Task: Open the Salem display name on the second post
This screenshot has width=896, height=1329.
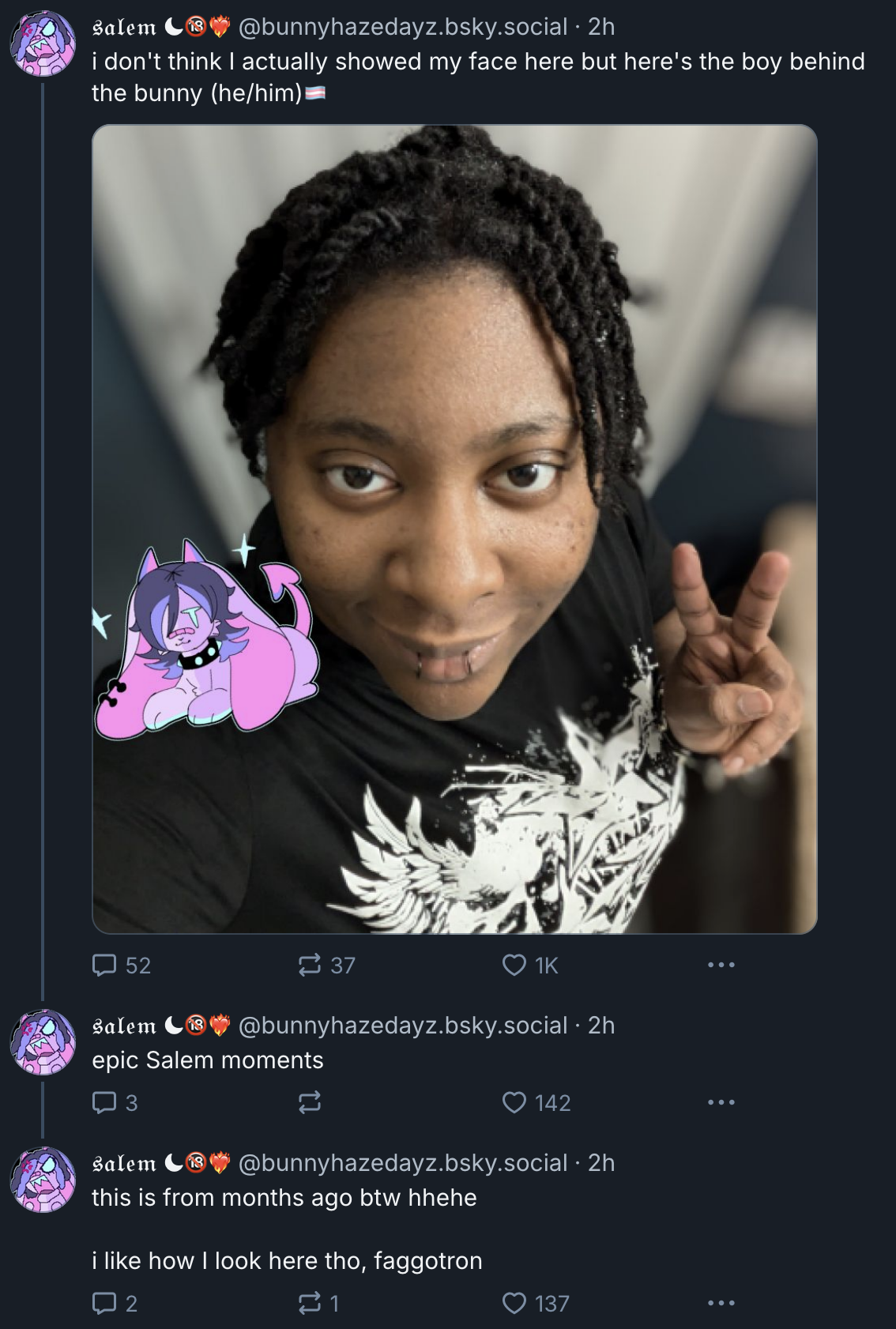Action: point(124,1026)
